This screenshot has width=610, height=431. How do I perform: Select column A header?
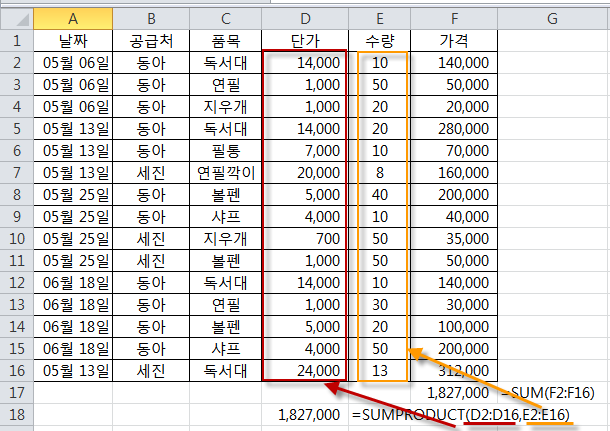(73, 19)
